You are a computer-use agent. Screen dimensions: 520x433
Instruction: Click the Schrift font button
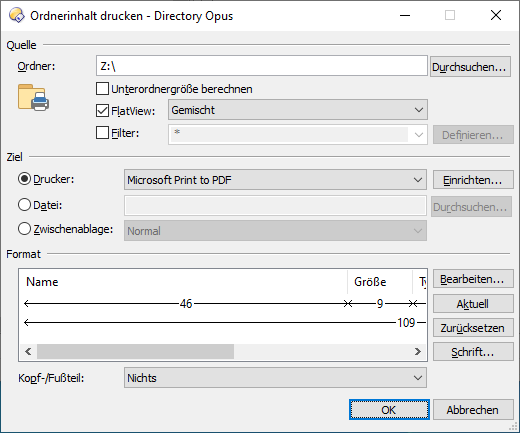tap(473, 352)
